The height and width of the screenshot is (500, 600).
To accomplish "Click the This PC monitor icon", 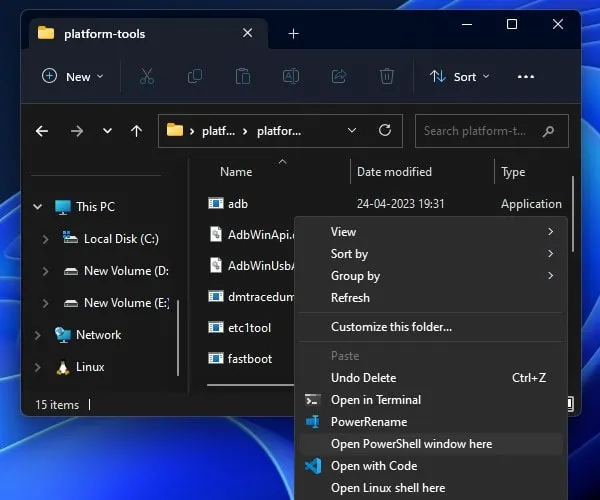I will (63, 207).
